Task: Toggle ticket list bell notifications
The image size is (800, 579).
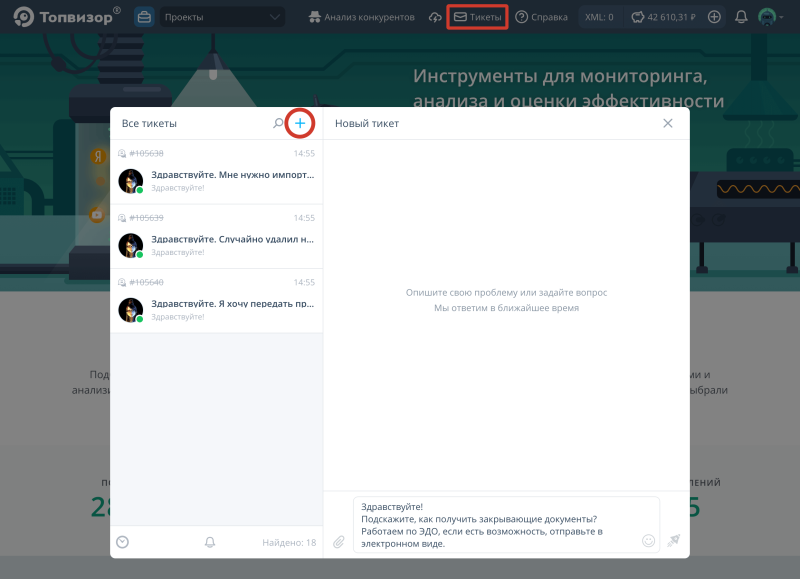Action: (x=210, y=542)
